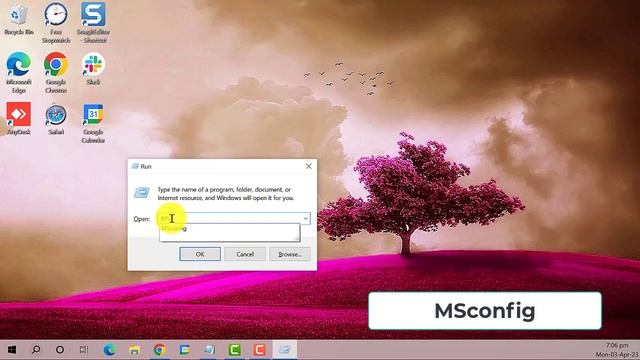Open the green Camtasia taskbar icon

point(235,350)
